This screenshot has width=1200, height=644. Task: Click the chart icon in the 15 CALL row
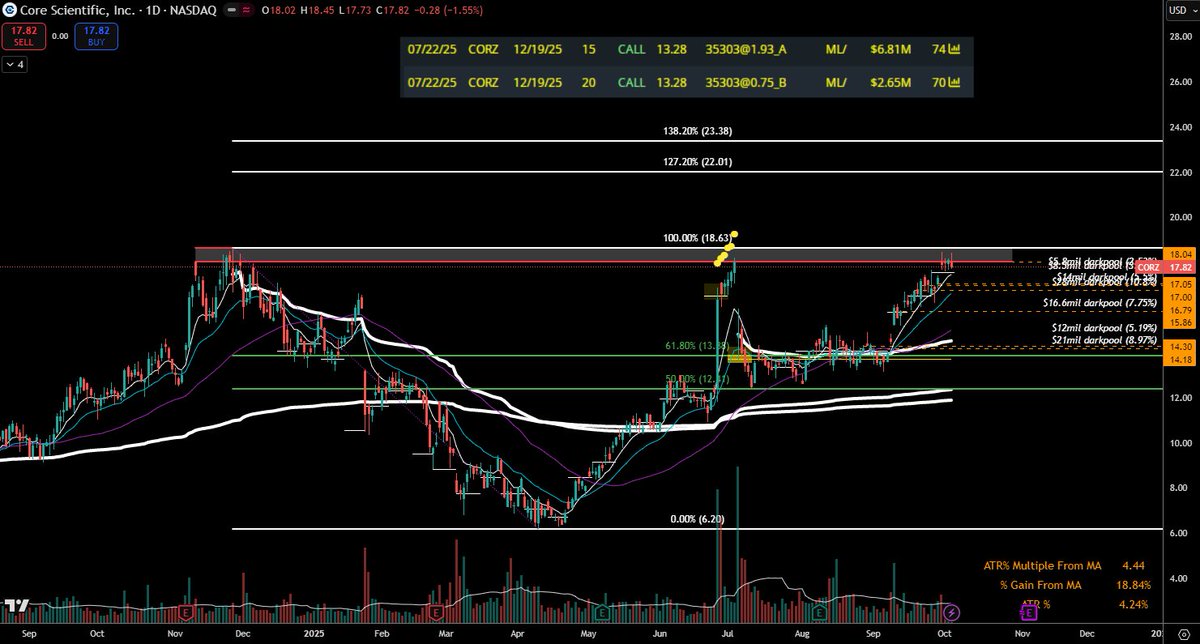954,48
